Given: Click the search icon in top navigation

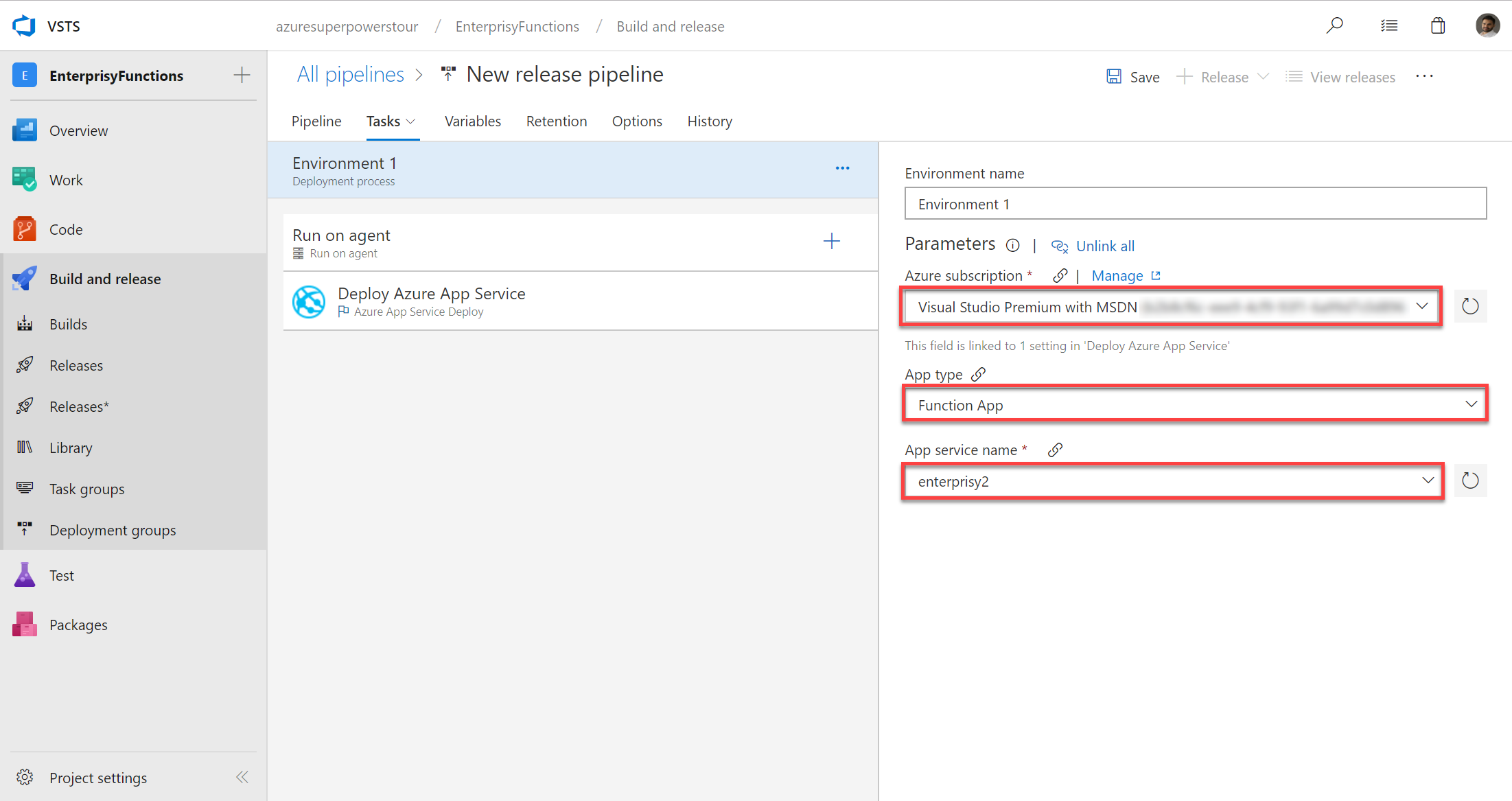Looking at the screenshot, I should (x=1335, y=26).
